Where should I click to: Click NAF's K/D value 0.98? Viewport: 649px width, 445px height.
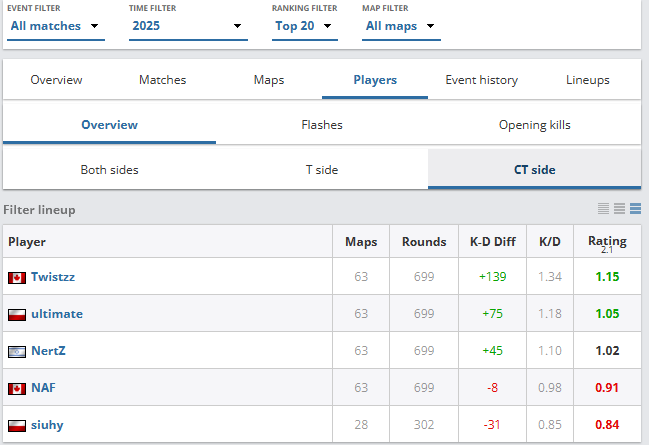pyautogui.click(x=550, y=388)
